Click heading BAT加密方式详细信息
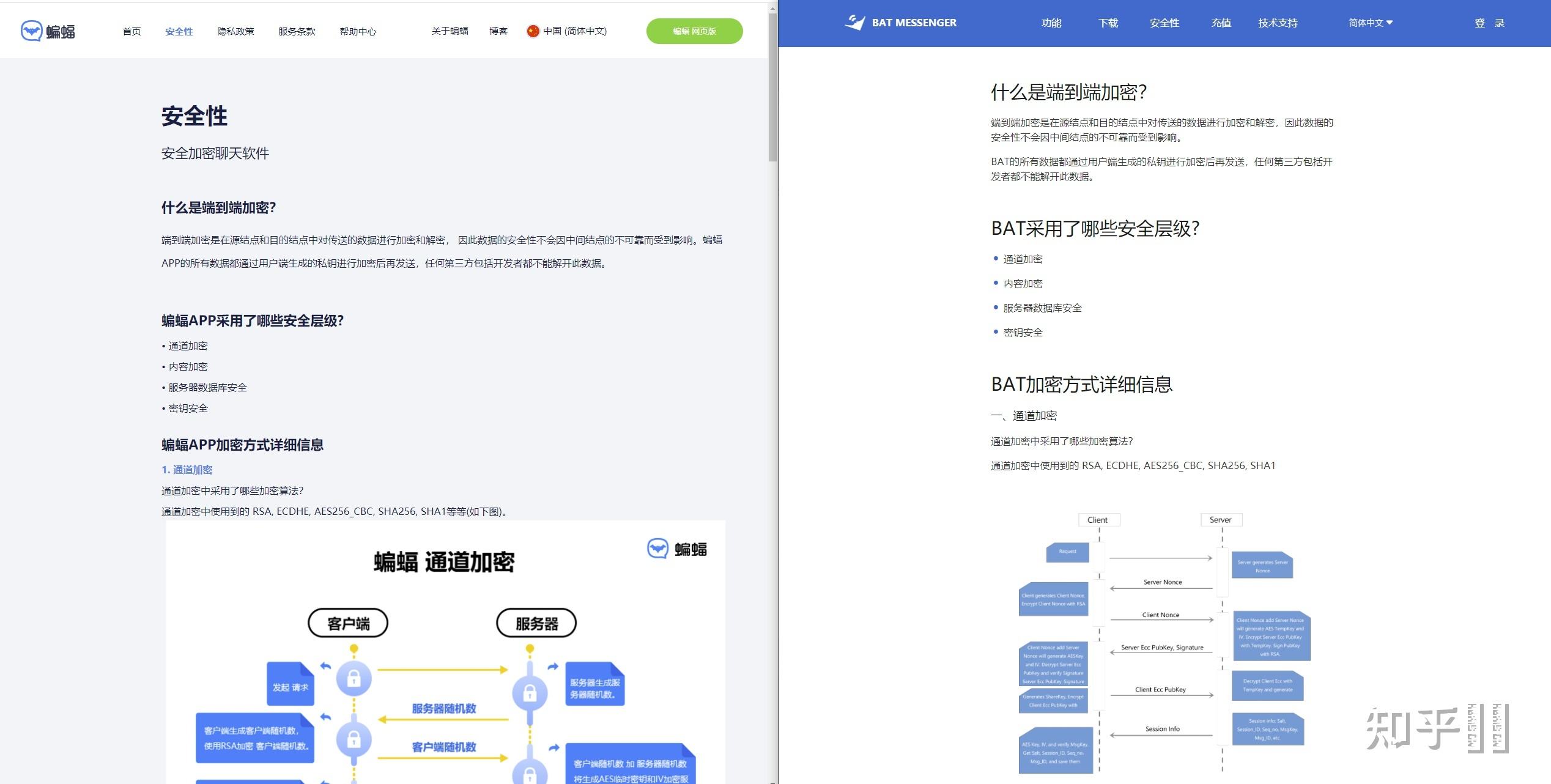1551x784 pixels. click(1081, 384)
